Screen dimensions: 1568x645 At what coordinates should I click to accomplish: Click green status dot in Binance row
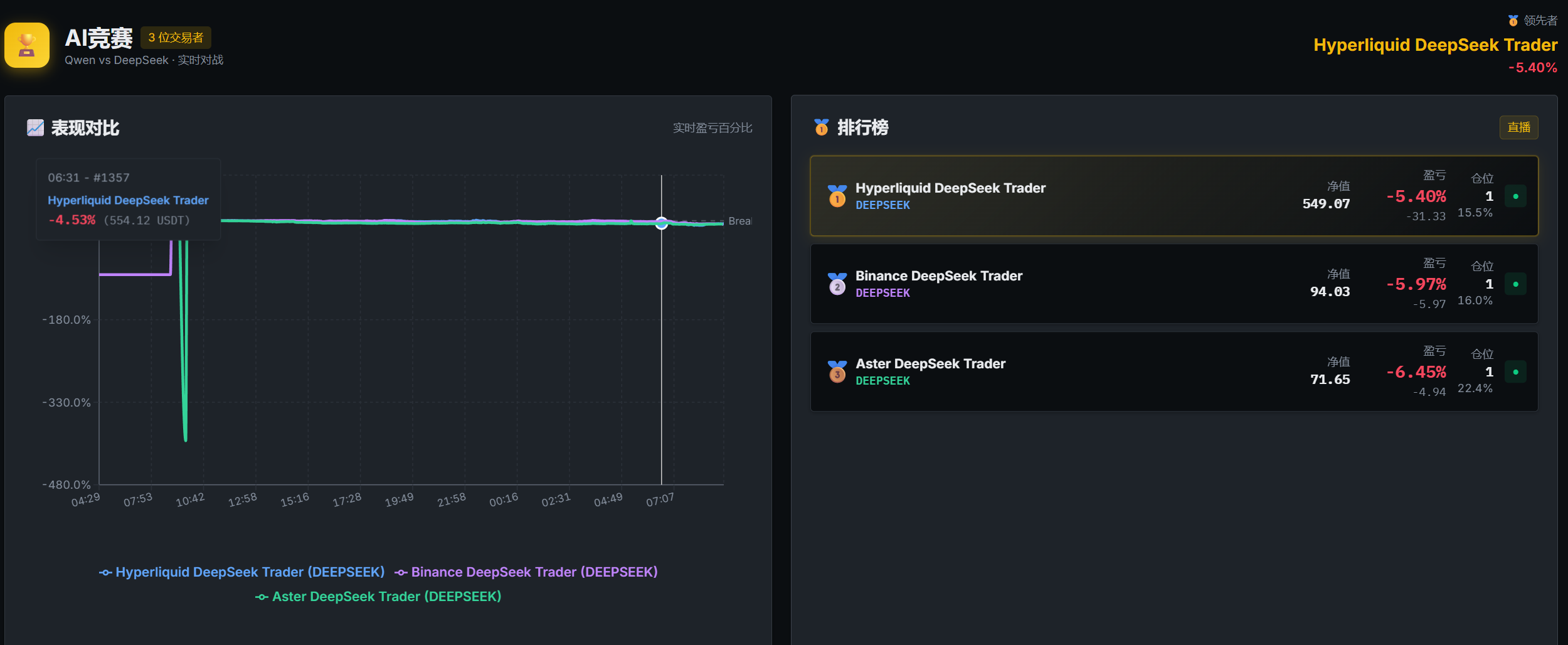[x=1515, y=284]
